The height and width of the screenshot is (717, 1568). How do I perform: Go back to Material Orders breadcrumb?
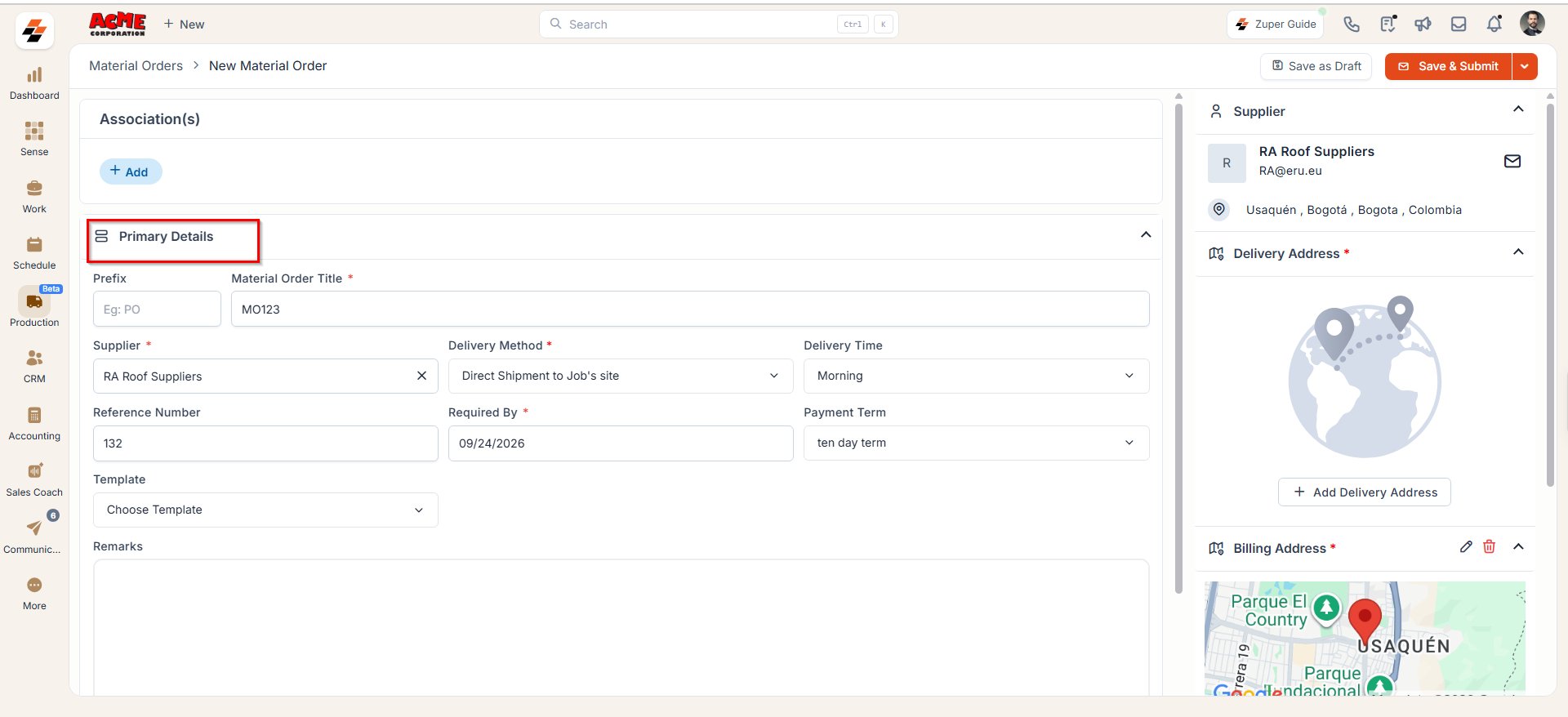pos(136,66)
